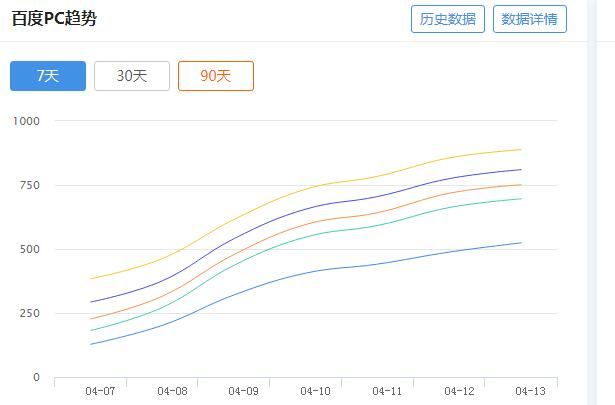This screenshot has height=405, width=615.
Task: Click the 百度PC趋势 panel title
Action: pyautogui.click(x=54, y=18)
